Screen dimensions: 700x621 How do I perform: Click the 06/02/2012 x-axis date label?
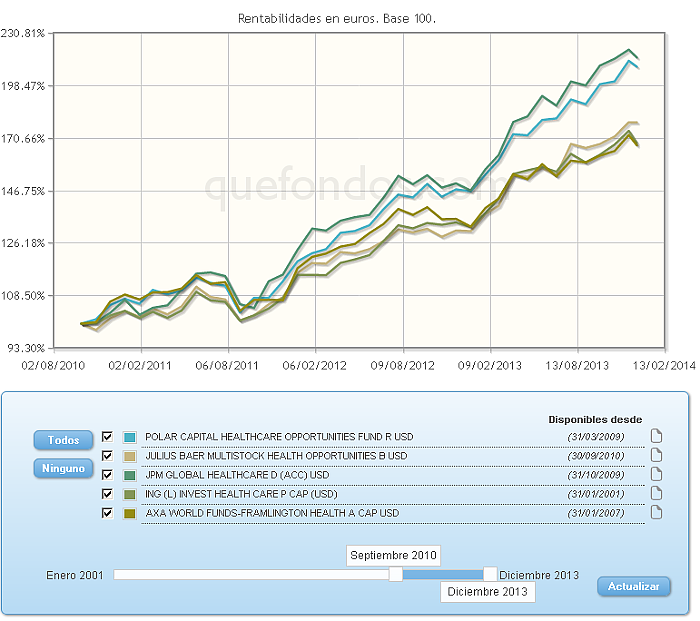point(315,366)
